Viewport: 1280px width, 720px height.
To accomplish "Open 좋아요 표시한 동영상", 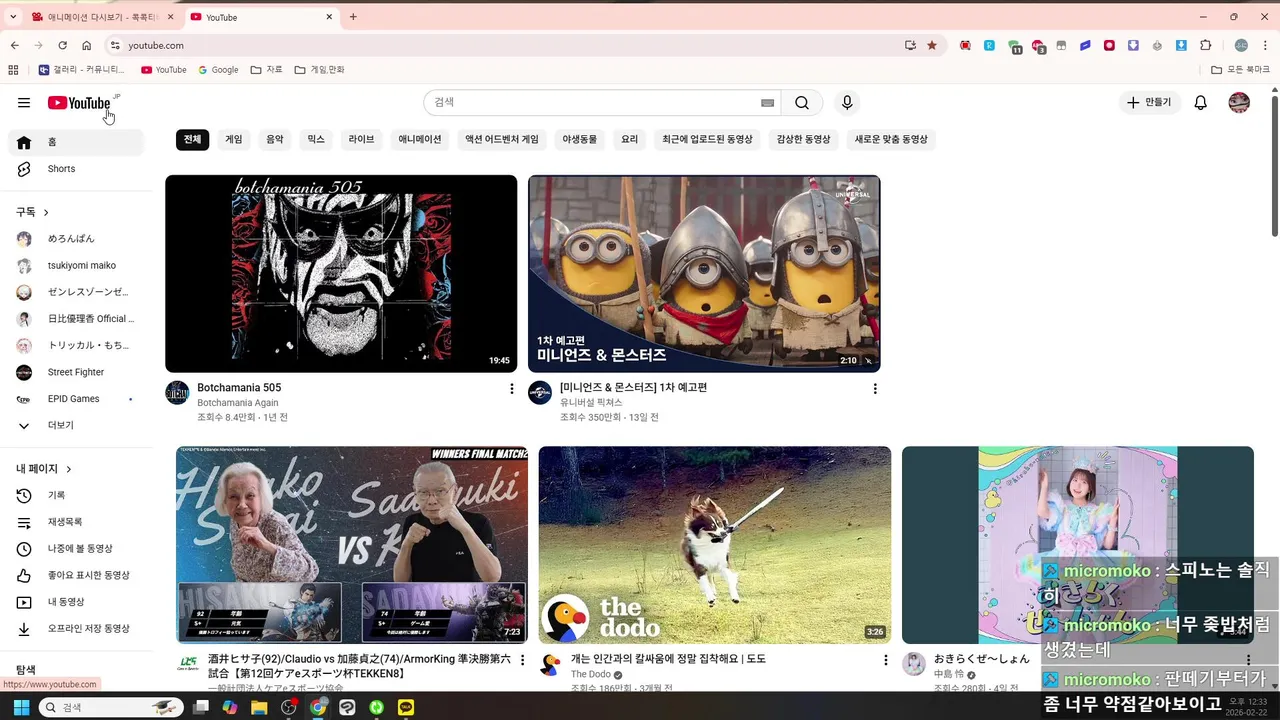I will tap(76, 575).
